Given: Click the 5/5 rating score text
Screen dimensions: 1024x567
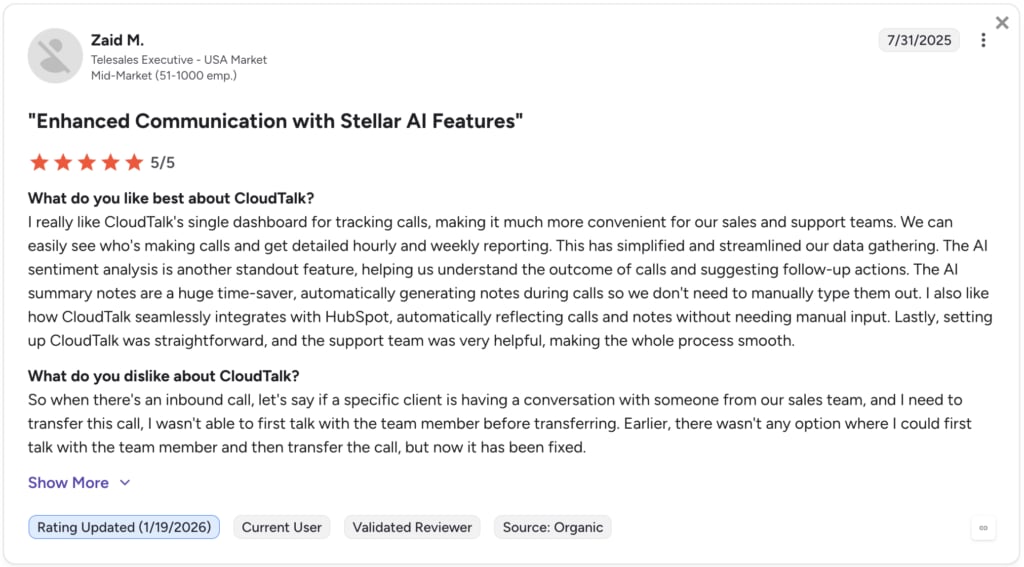Looking at the screenshot, I should point(163,163).
